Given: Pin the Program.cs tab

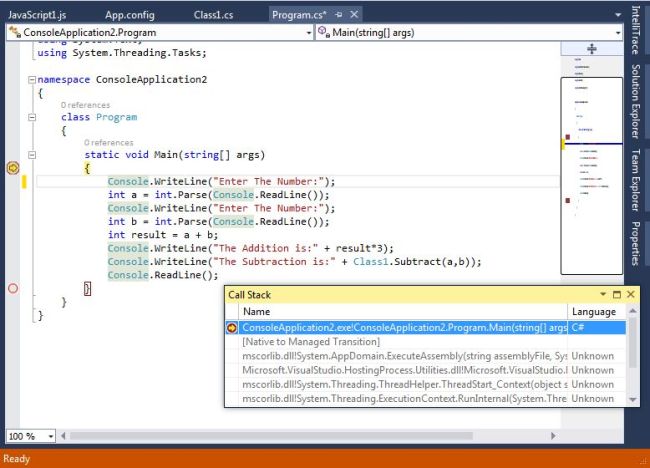Looking at the screenshot, I should click(x=339, y=15).
